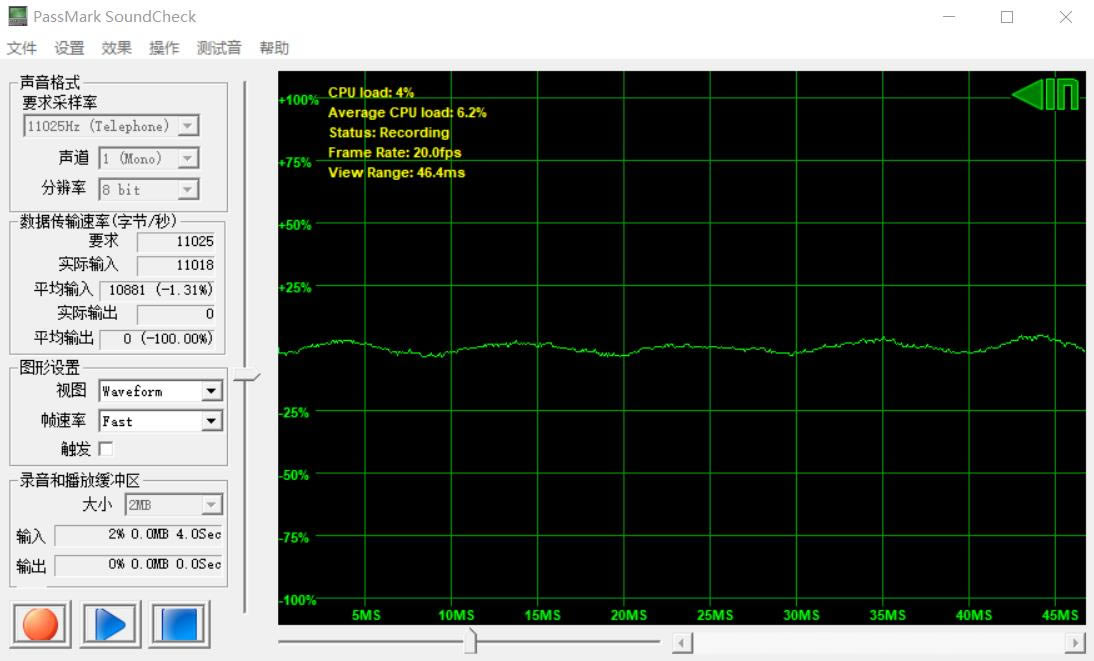Click the 'Frame Rate: 20.0fps' text
The image size is (1094, 661).
click(x=395, y=152)
